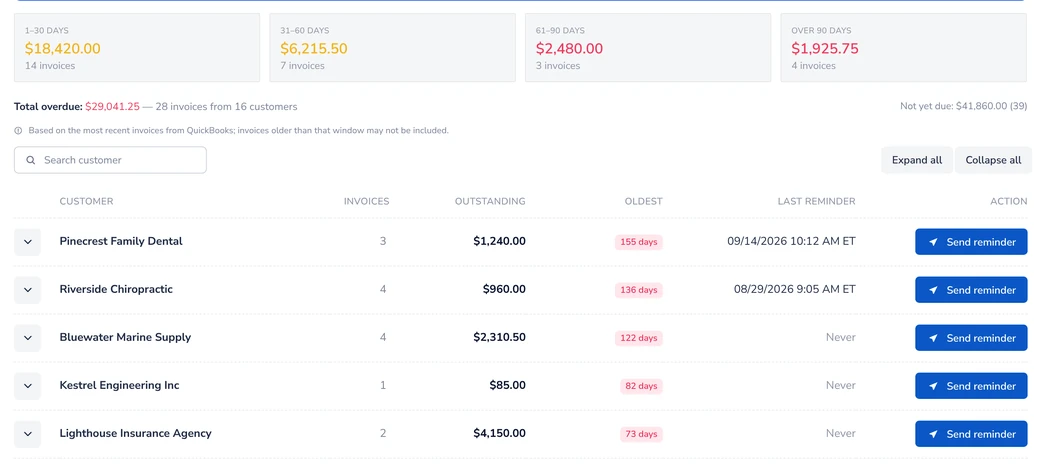
Task: Click the Bluewater Marine Supply customer name
Action: click(125, 337)
